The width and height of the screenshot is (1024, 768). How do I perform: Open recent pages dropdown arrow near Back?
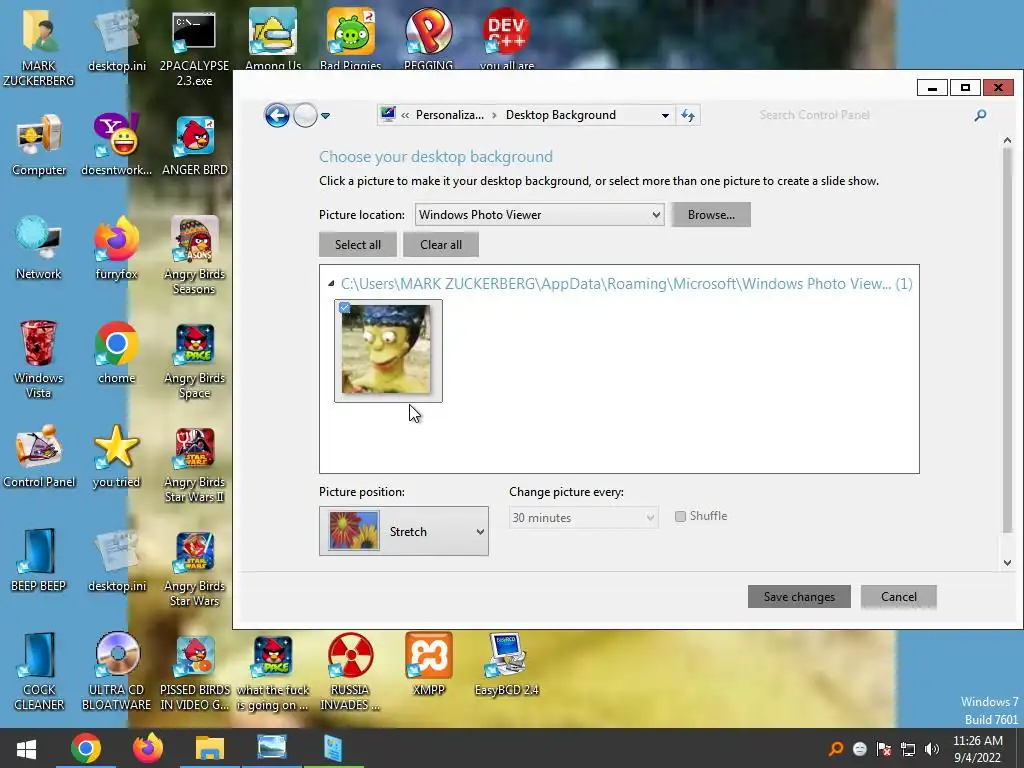tap(325, 116)
